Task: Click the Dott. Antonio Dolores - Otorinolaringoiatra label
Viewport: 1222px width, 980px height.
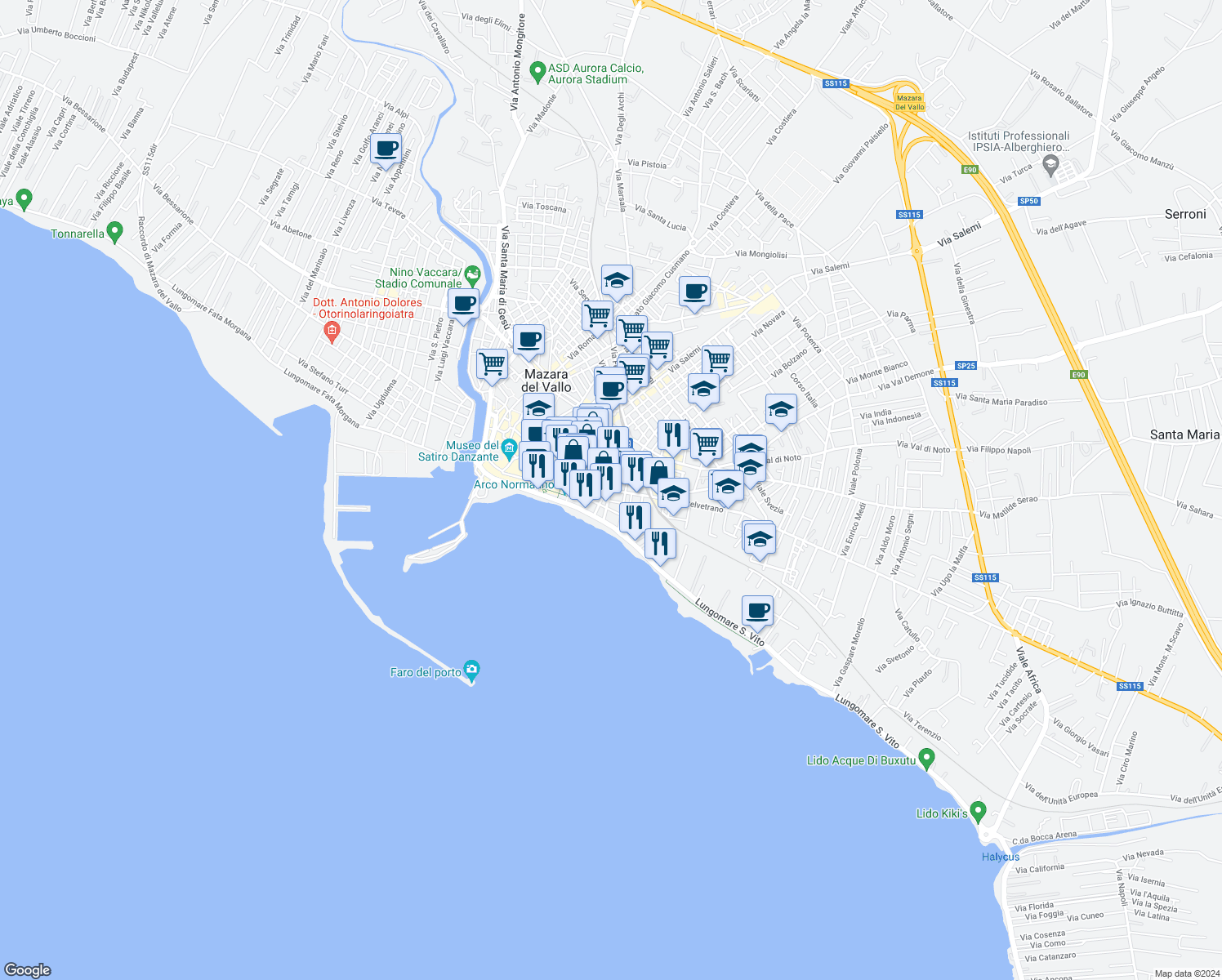Action: (x=368, y=308)
